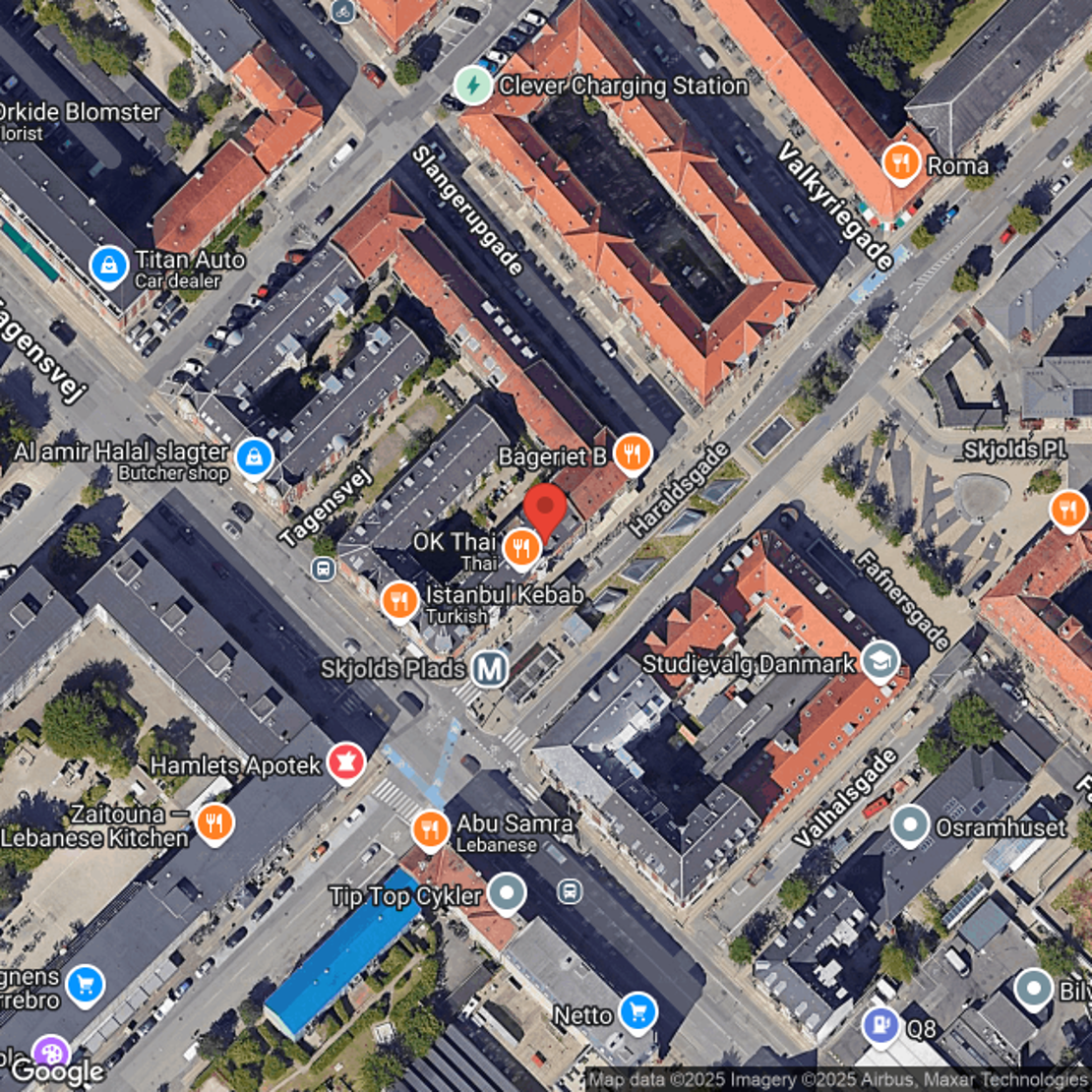Click the Tip Top Cykler location pin

(x=508, y=894)
